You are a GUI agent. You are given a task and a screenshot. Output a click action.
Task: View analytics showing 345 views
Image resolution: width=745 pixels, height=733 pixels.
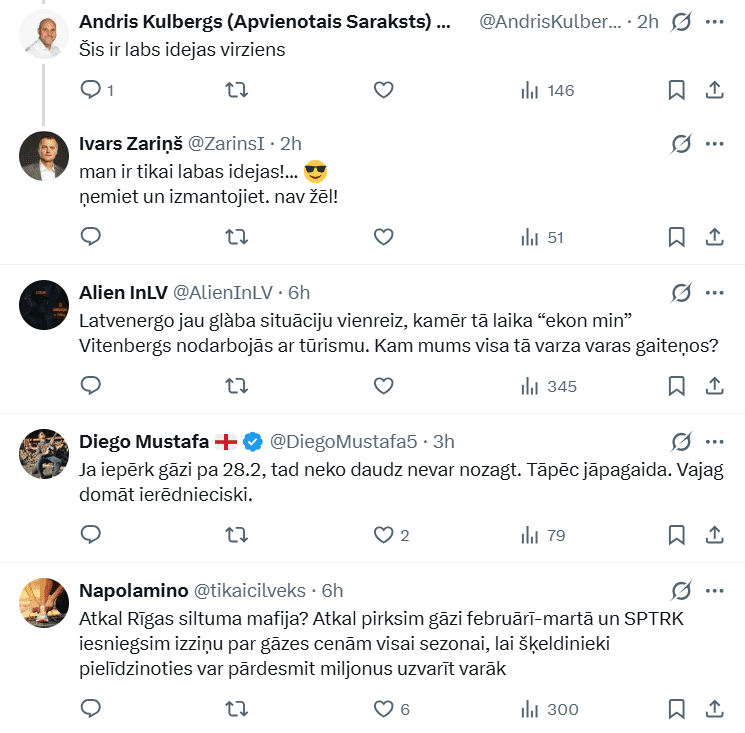tap(549, 386)
